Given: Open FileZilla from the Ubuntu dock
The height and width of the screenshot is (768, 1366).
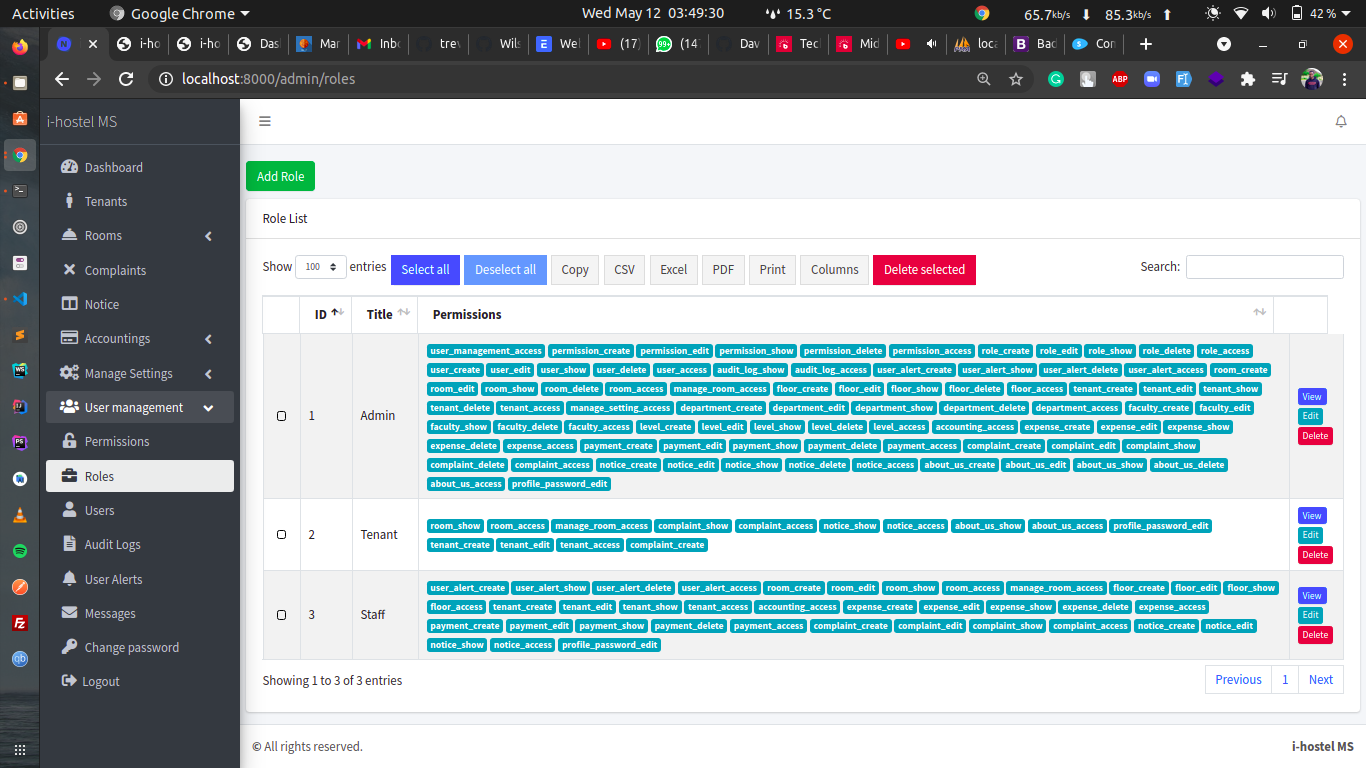Looking at the screenshot, I should pos(20,623).
